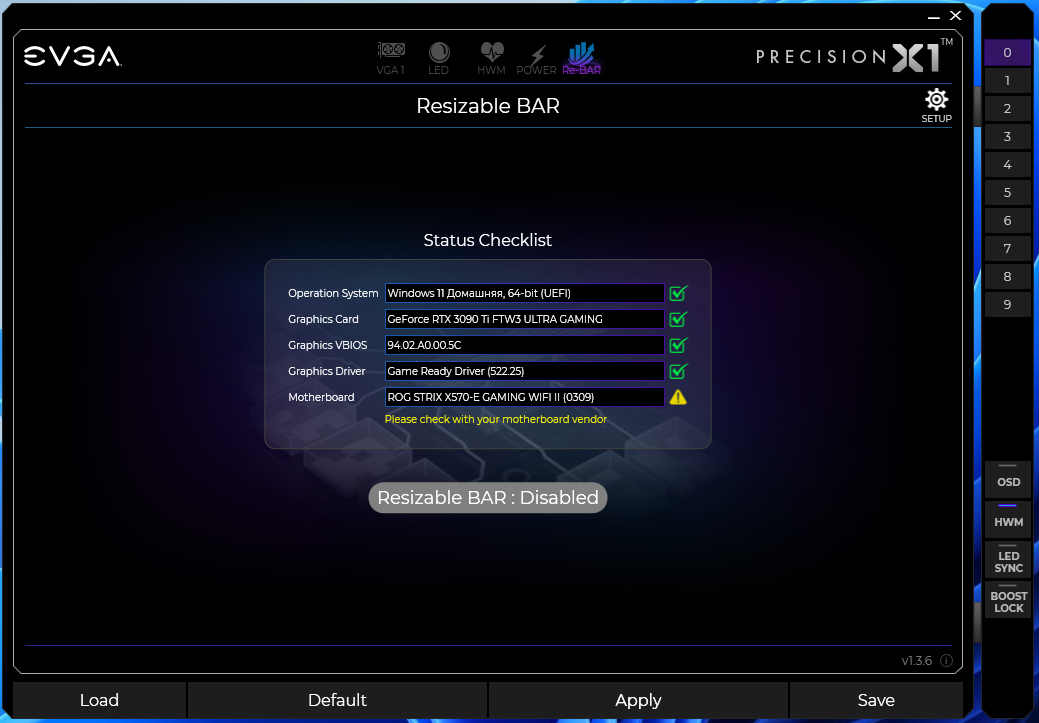Click the Precision X1 logo
The image size is (1039, 723).
(x=854, y=55)
